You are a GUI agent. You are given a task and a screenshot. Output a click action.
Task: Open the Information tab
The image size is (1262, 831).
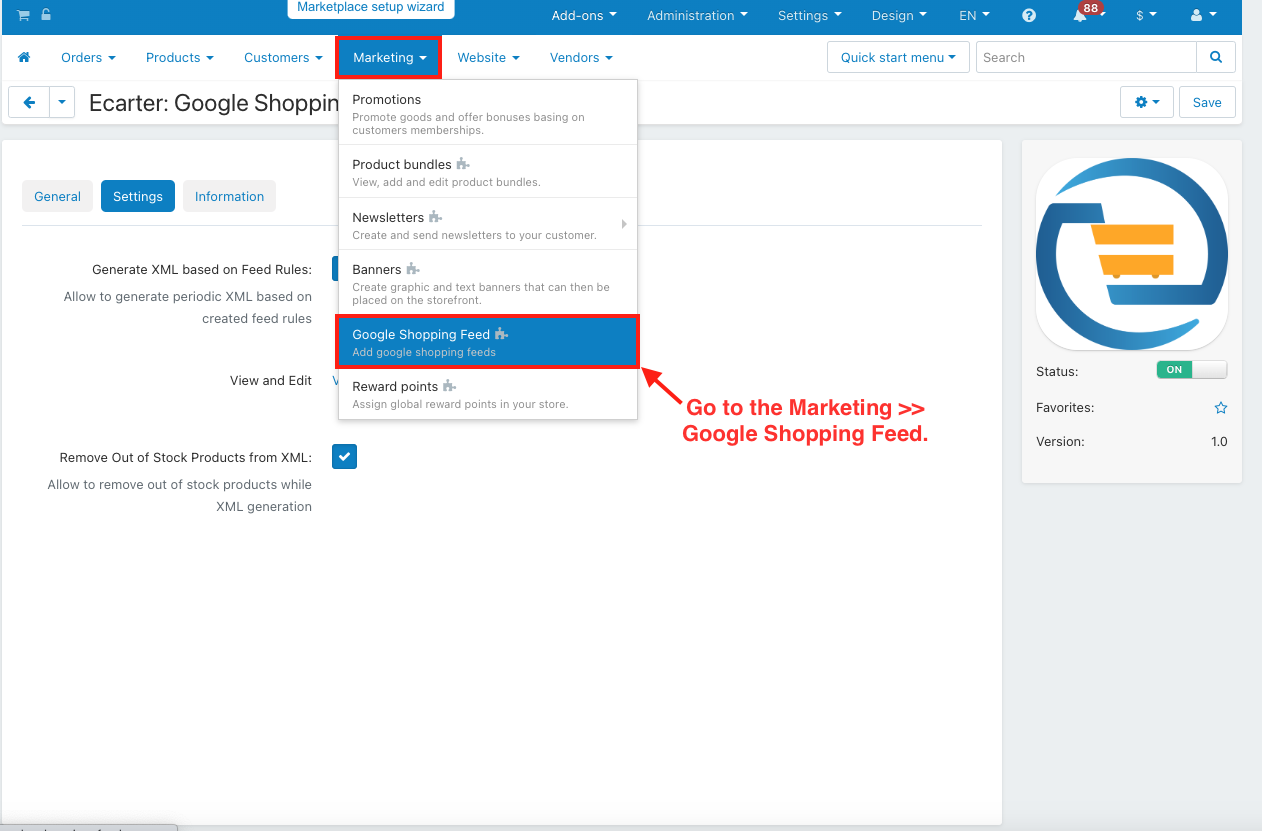tap(229, 196)
